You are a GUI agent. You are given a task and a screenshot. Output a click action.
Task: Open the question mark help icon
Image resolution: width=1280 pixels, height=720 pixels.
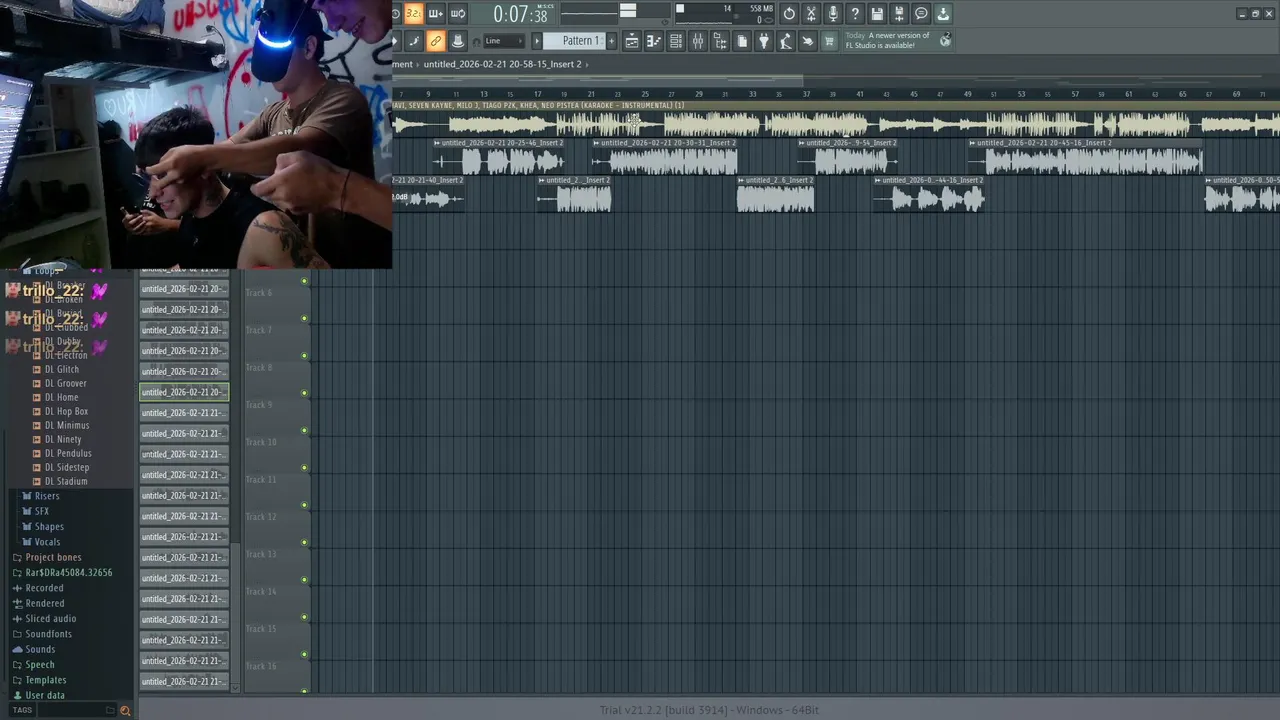coord(855,14)
